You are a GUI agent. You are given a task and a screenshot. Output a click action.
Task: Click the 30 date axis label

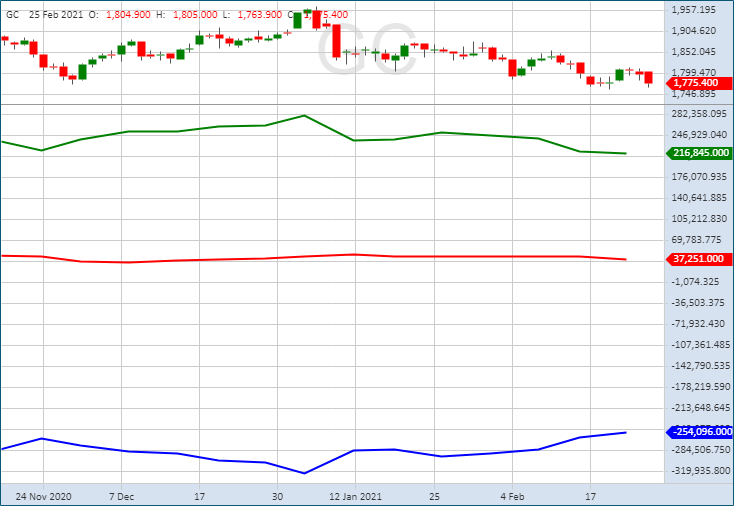pyautogui.click(x=278, y=497)
